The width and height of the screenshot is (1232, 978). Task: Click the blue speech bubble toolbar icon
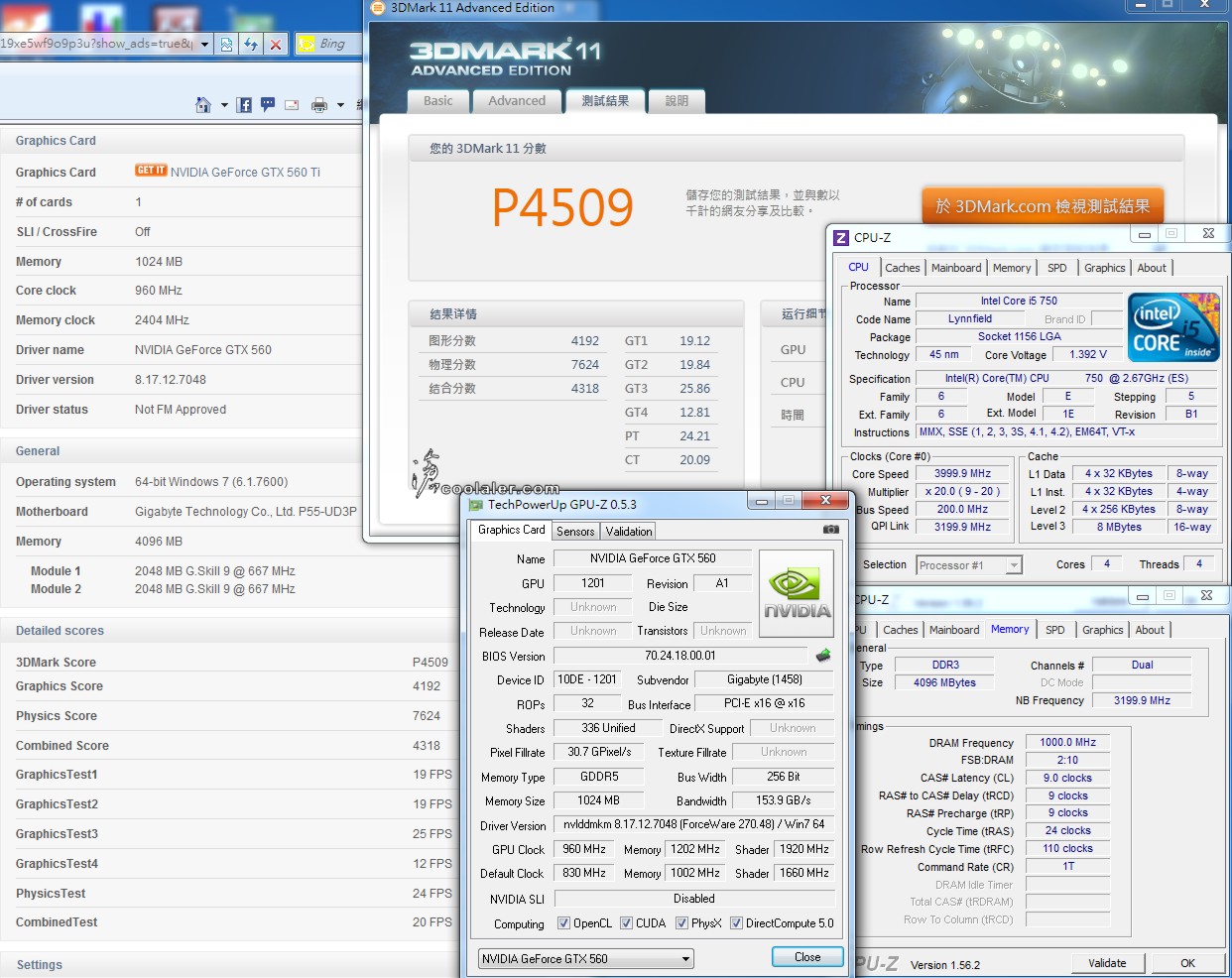pyautogui.click(x=268, y=104)
